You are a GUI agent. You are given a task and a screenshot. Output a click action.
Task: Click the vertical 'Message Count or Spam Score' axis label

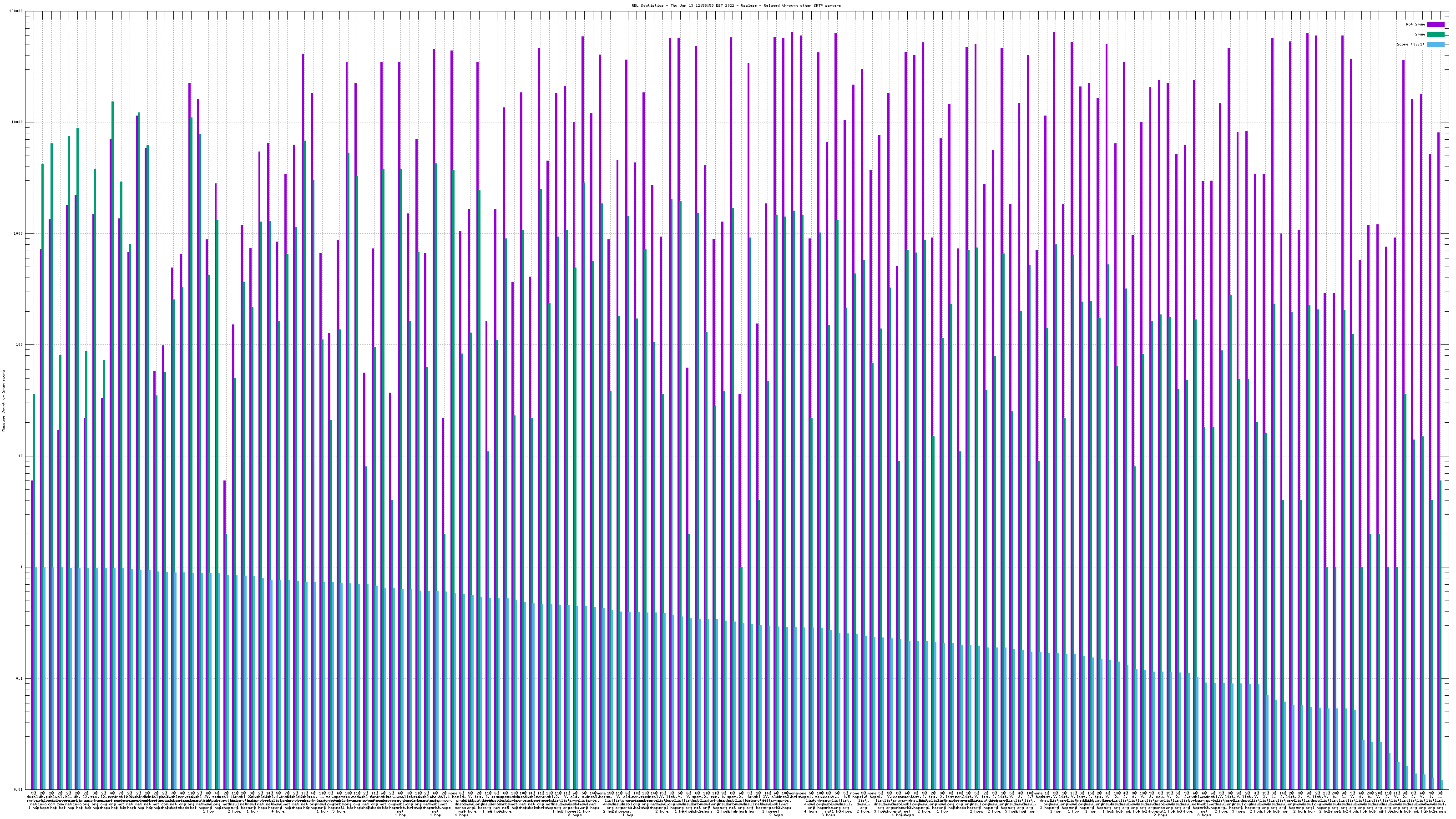pyautogui.click(x=3, y=401)
